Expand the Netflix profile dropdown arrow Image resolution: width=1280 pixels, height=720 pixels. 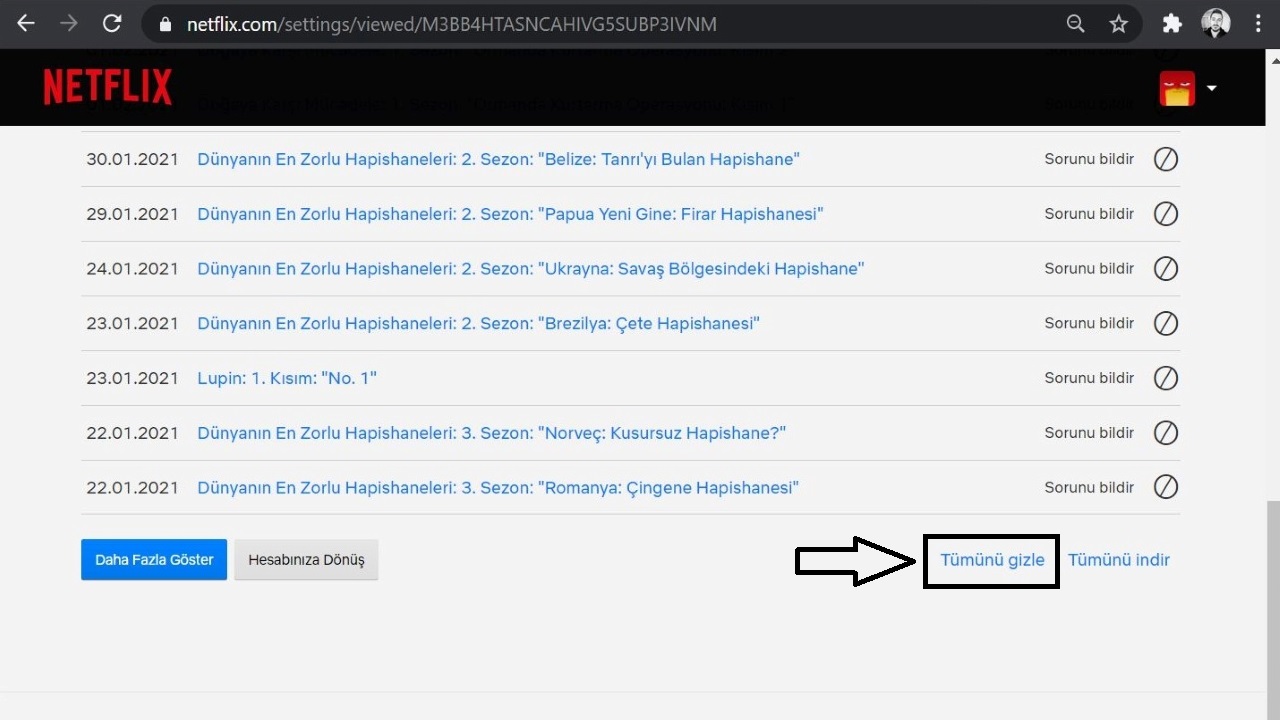1211,88
